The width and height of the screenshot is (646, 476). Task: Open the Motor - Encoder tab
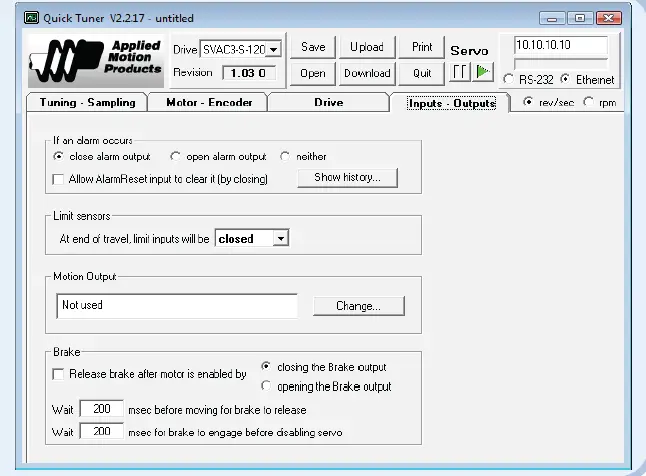(209, 102)
